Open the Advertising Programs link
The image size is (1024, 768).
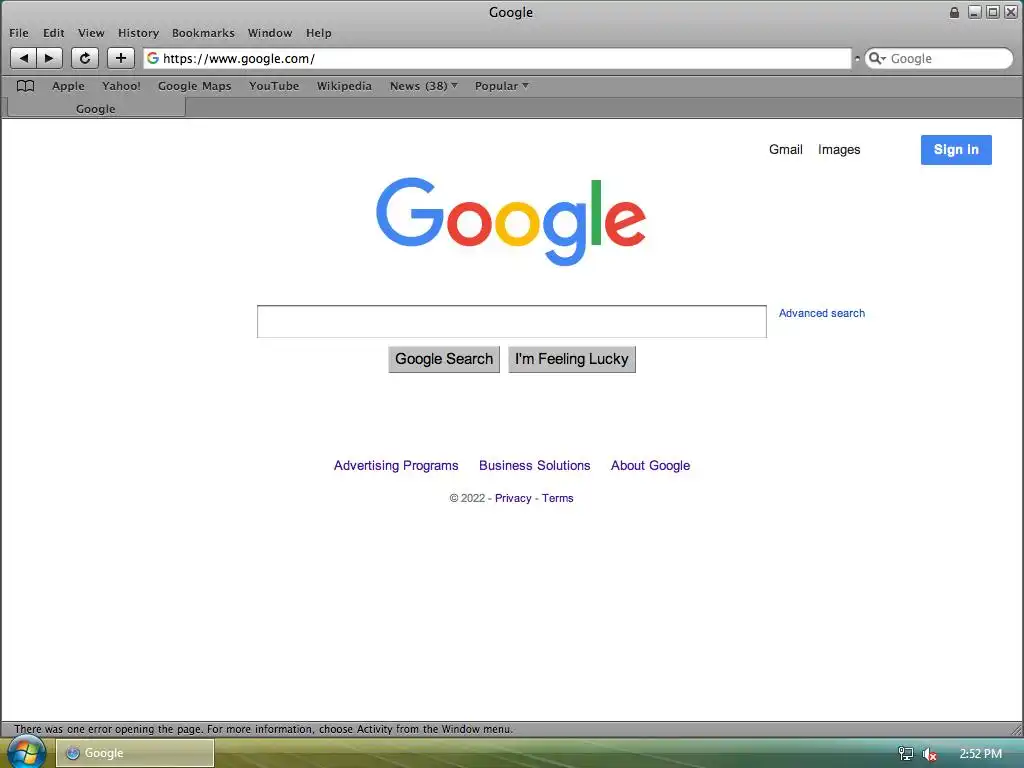click(396, 466)
